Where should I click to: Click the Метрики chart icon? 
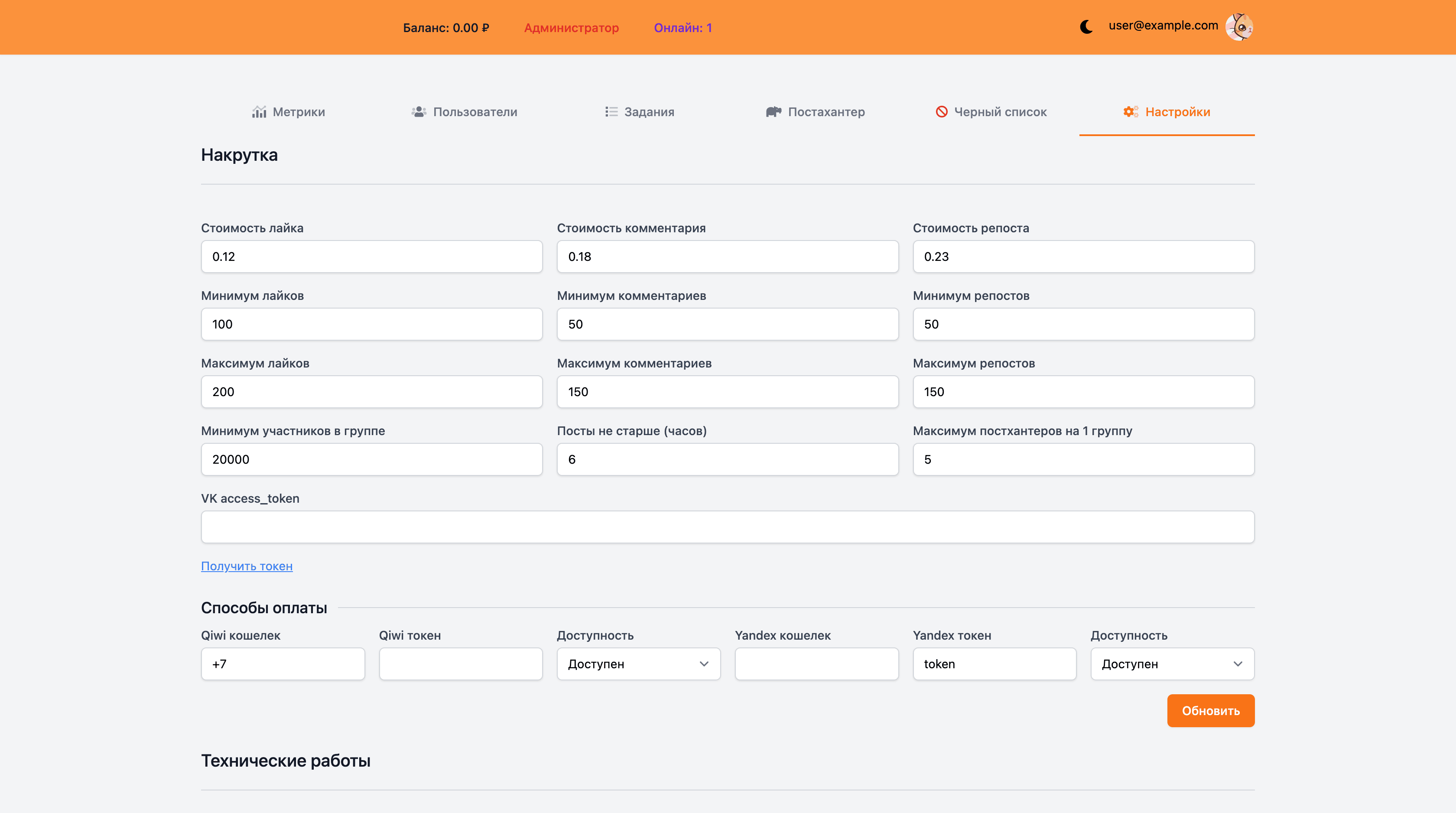click(259, 112)
